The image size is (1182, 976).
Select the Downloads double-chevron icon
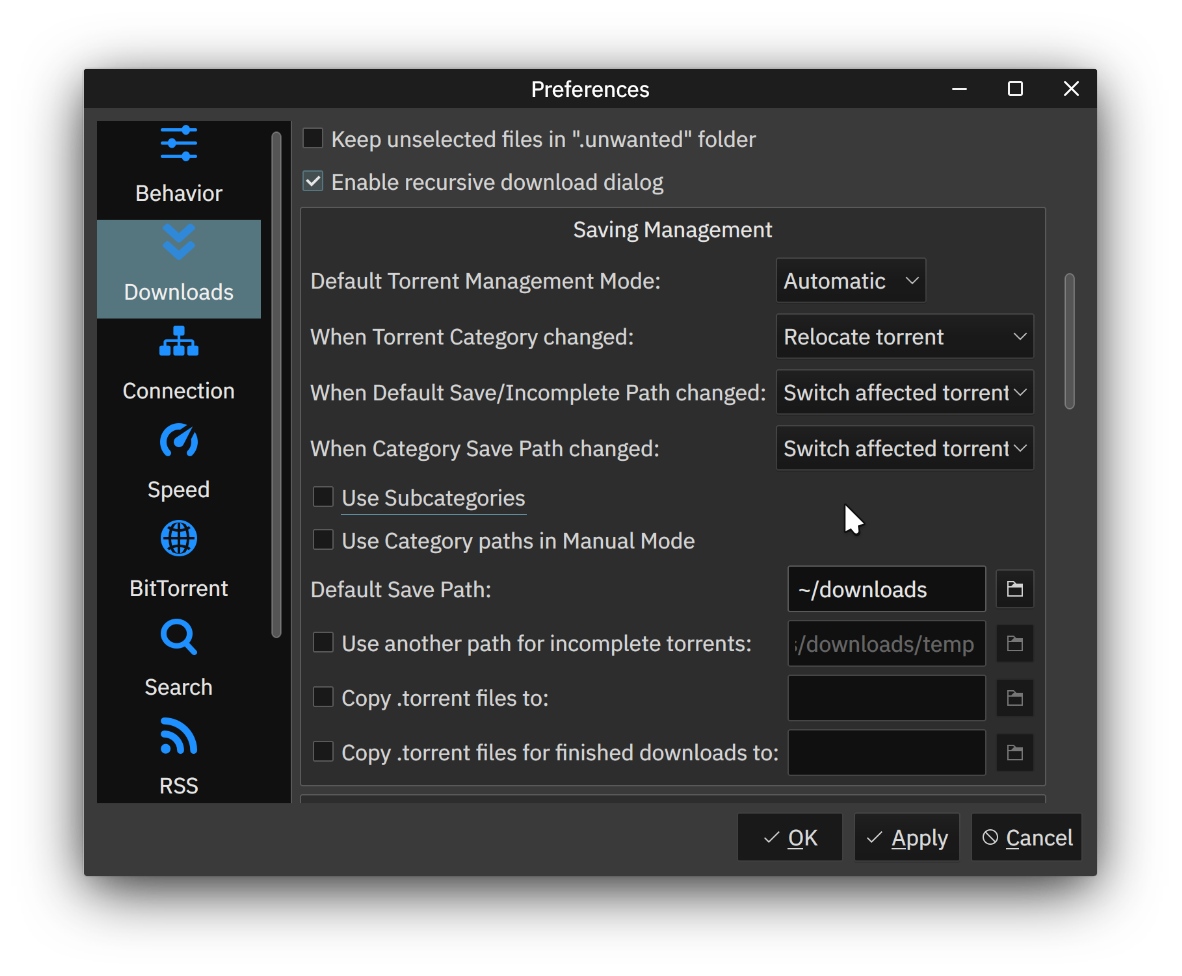pos(179,242)
